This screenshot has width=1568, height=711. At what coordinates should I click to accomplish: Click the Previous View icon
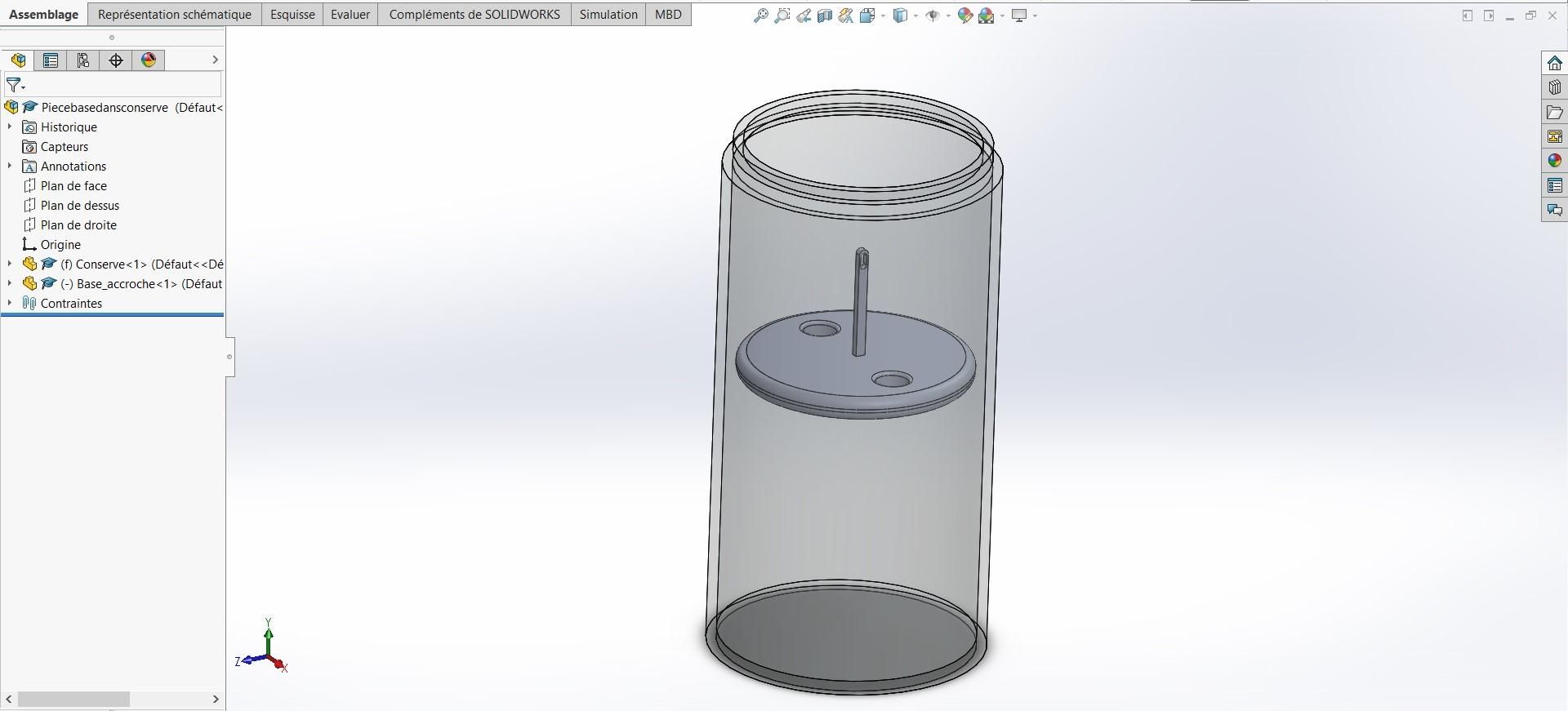point(804,16)
